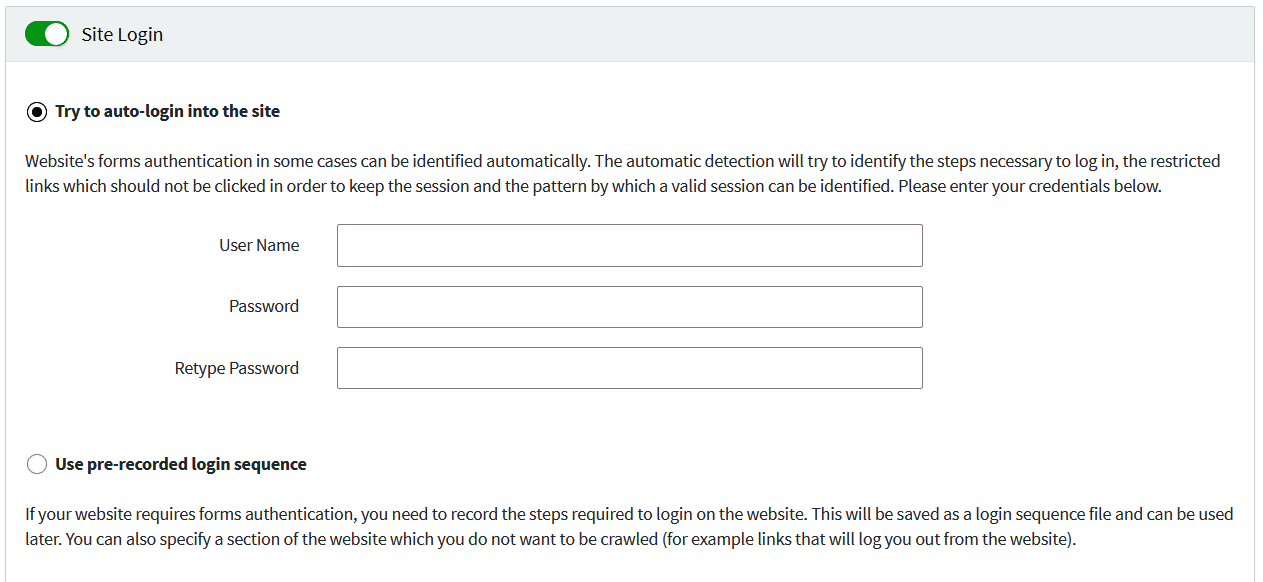Click the "Retype Password" field label
The image size is (1263, 582).
coord(237,369)
